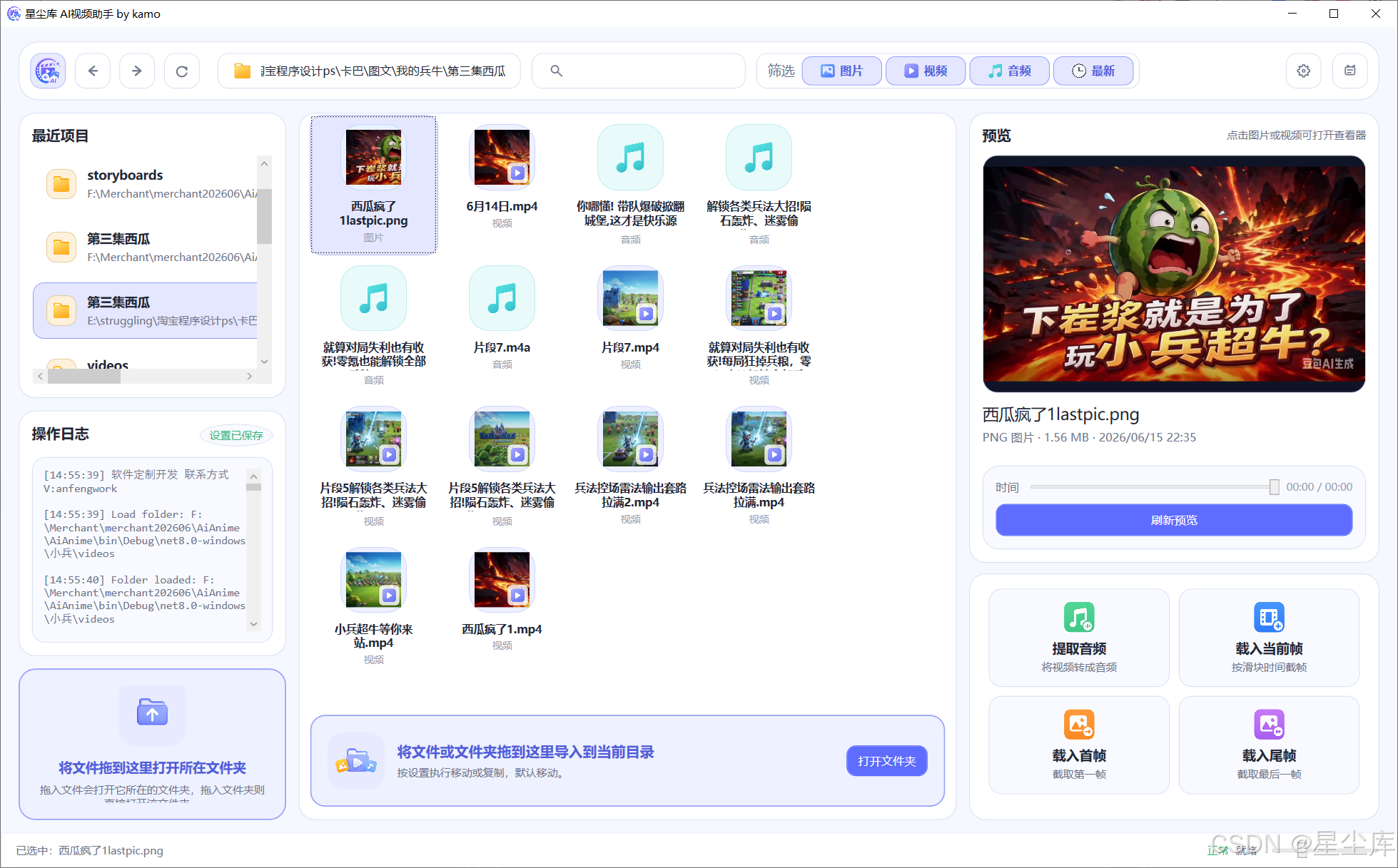This screenshot has height=868, width=1398.
Task: Select the 解锁各类兵法大招 audio file icon
Action: tap(759, 157)
